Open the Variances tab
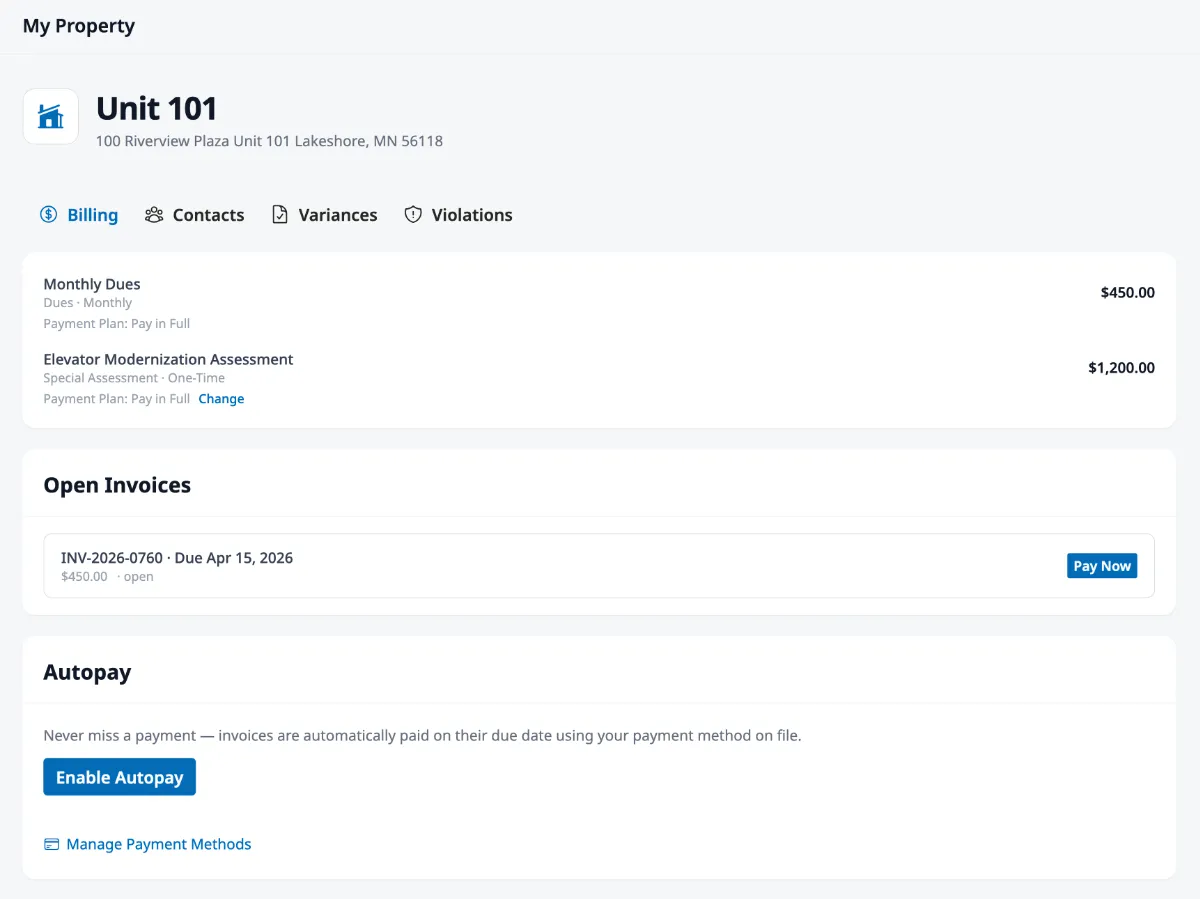This screenshot has height=899, width=1200. click(x=337, y=214)
